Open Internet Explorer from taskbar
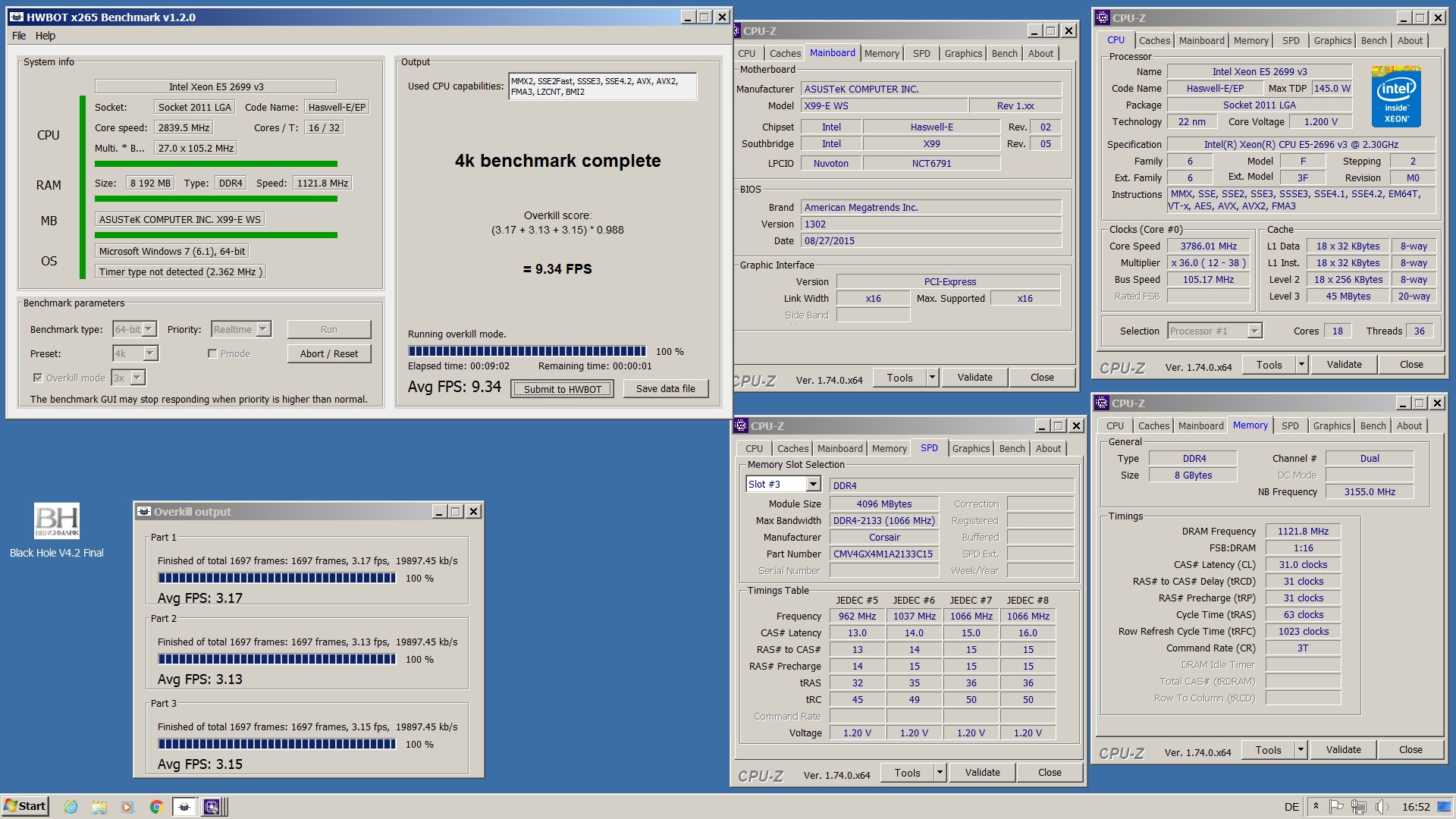Image resolution: width=1456 pixels, height=819 pixels. (71, 807)
